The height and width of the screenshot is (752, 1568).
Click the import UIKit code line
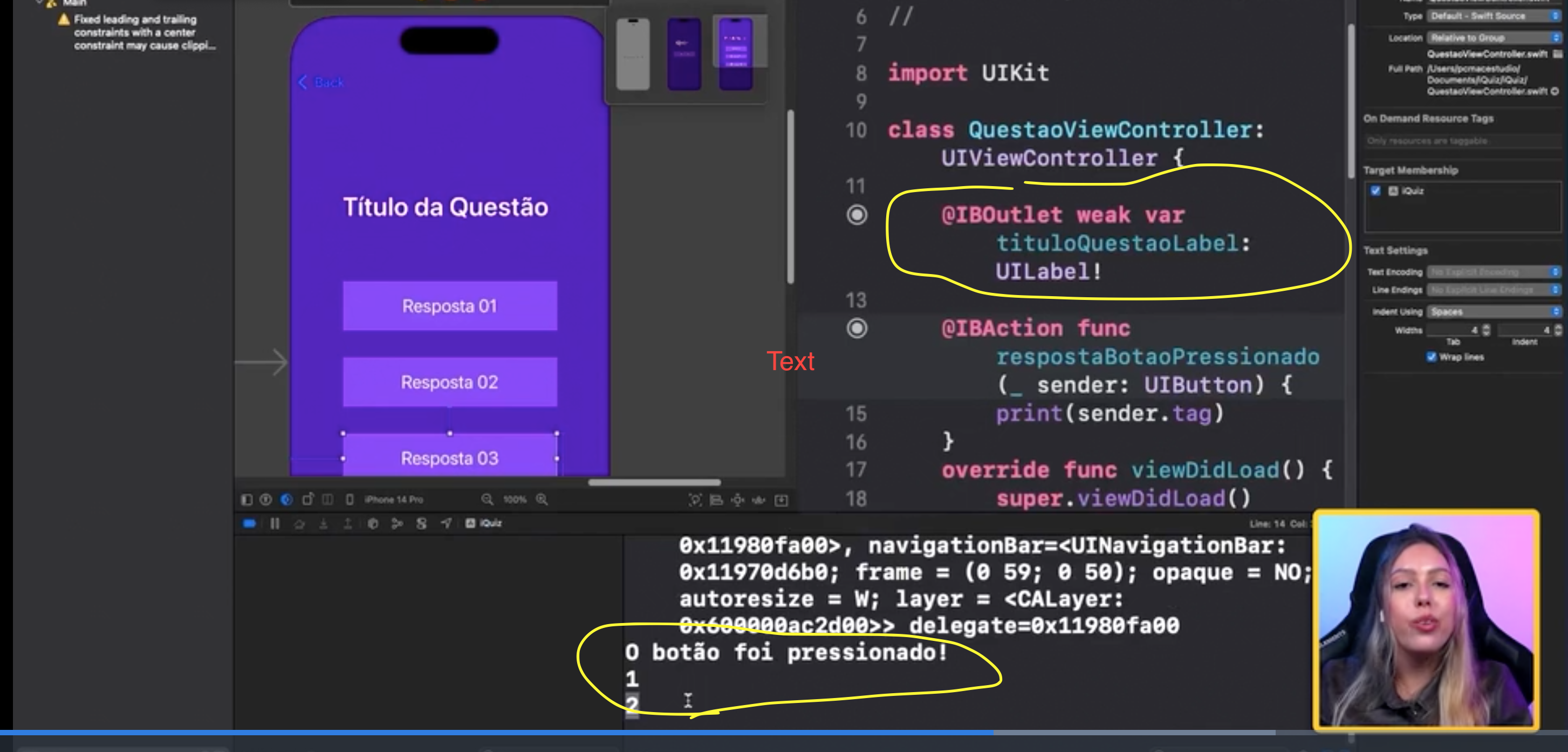(968, 73)
